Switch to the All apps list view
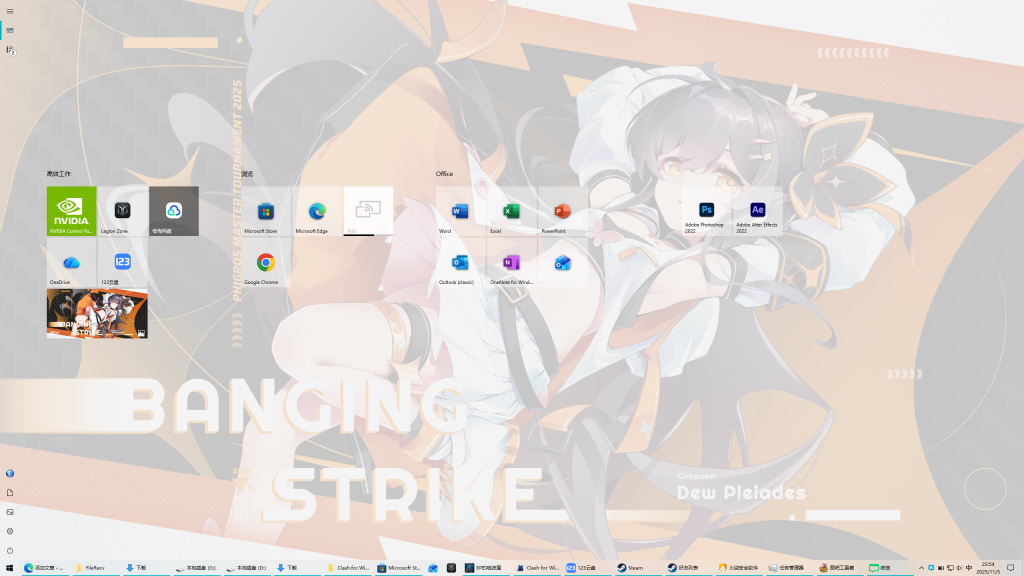This screenshot has width=1024, height=576. pyautogui.click(x=10, y=50)
